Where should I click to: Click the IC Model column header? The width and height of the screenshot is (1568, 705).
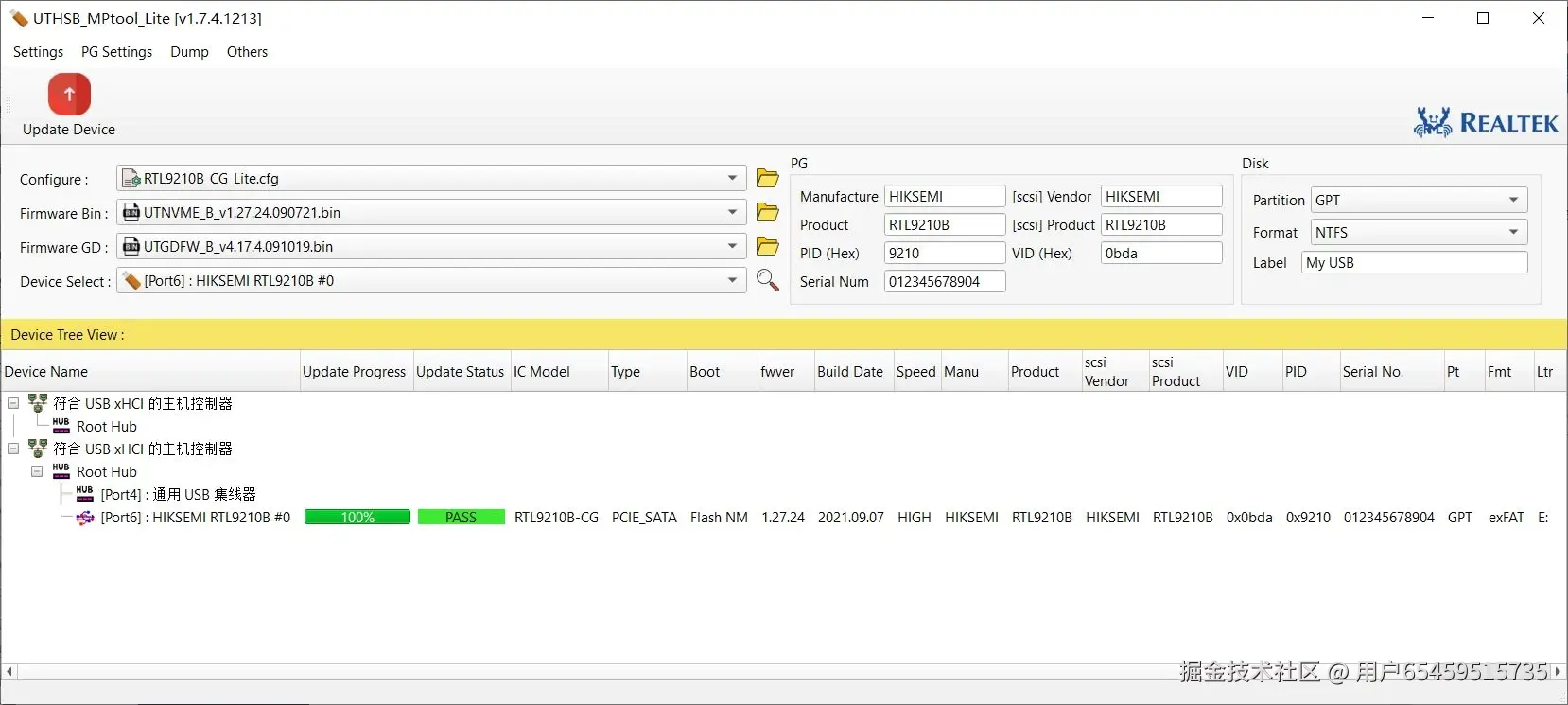pos(559,372)
